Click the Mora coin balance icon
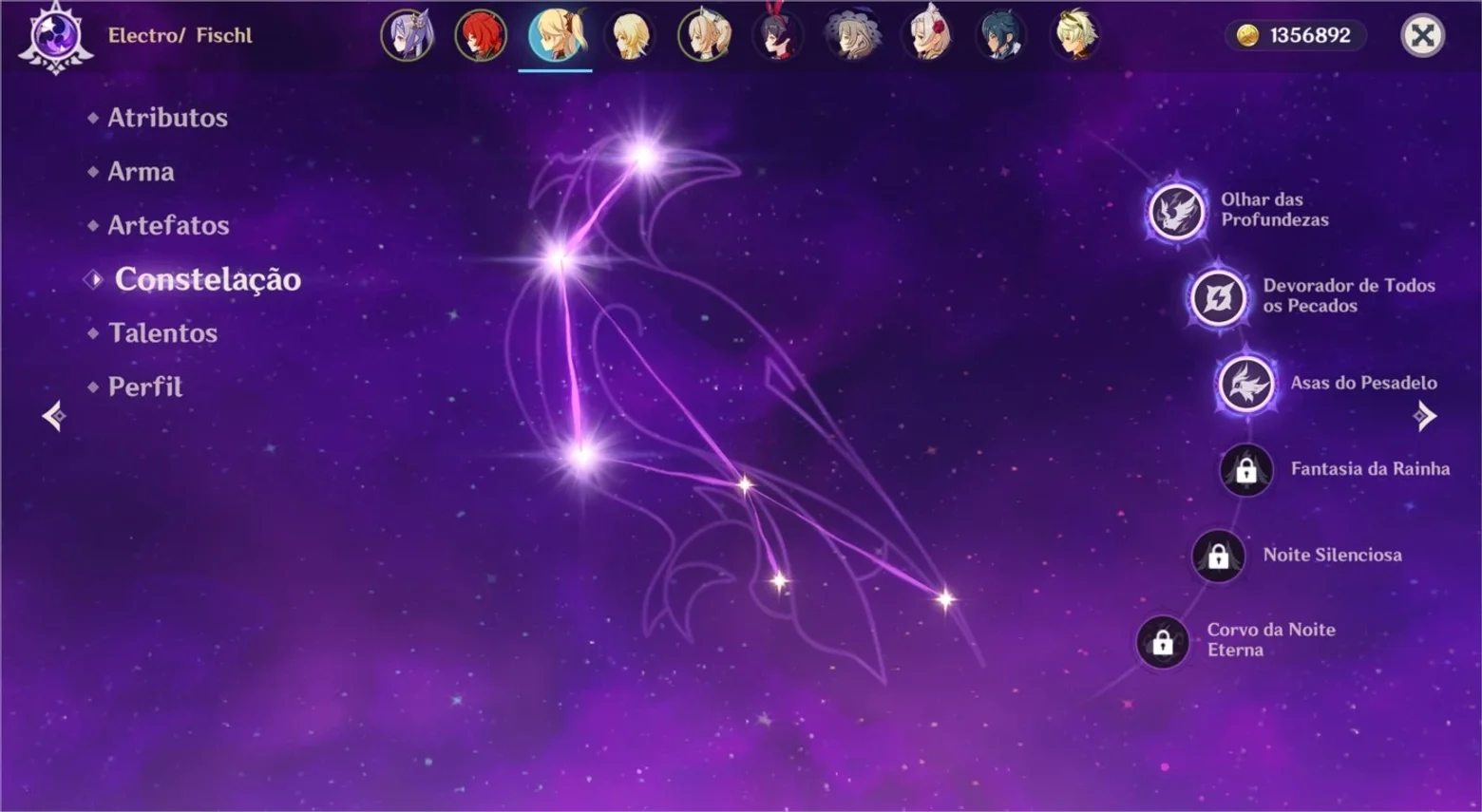1482x812 pixels. (x=1247, y=35)
